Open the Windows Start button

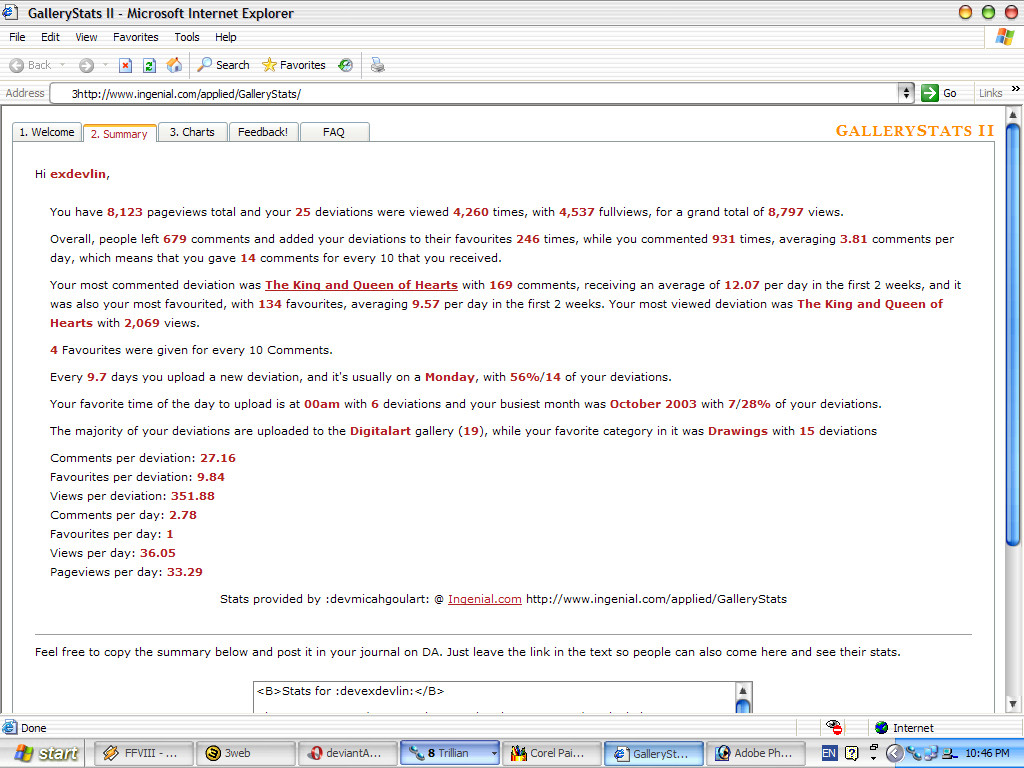point(45,753)
